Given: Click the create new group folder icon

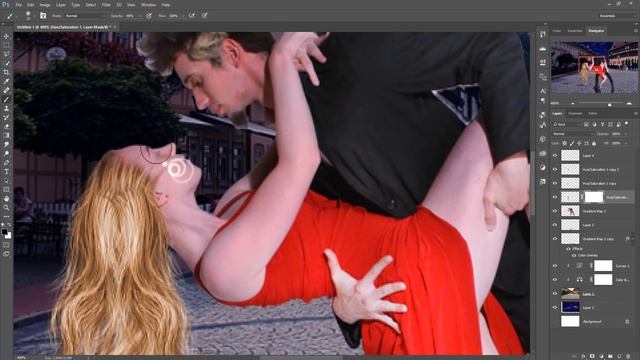Looking at the screenshot, I should click(610, 356).
